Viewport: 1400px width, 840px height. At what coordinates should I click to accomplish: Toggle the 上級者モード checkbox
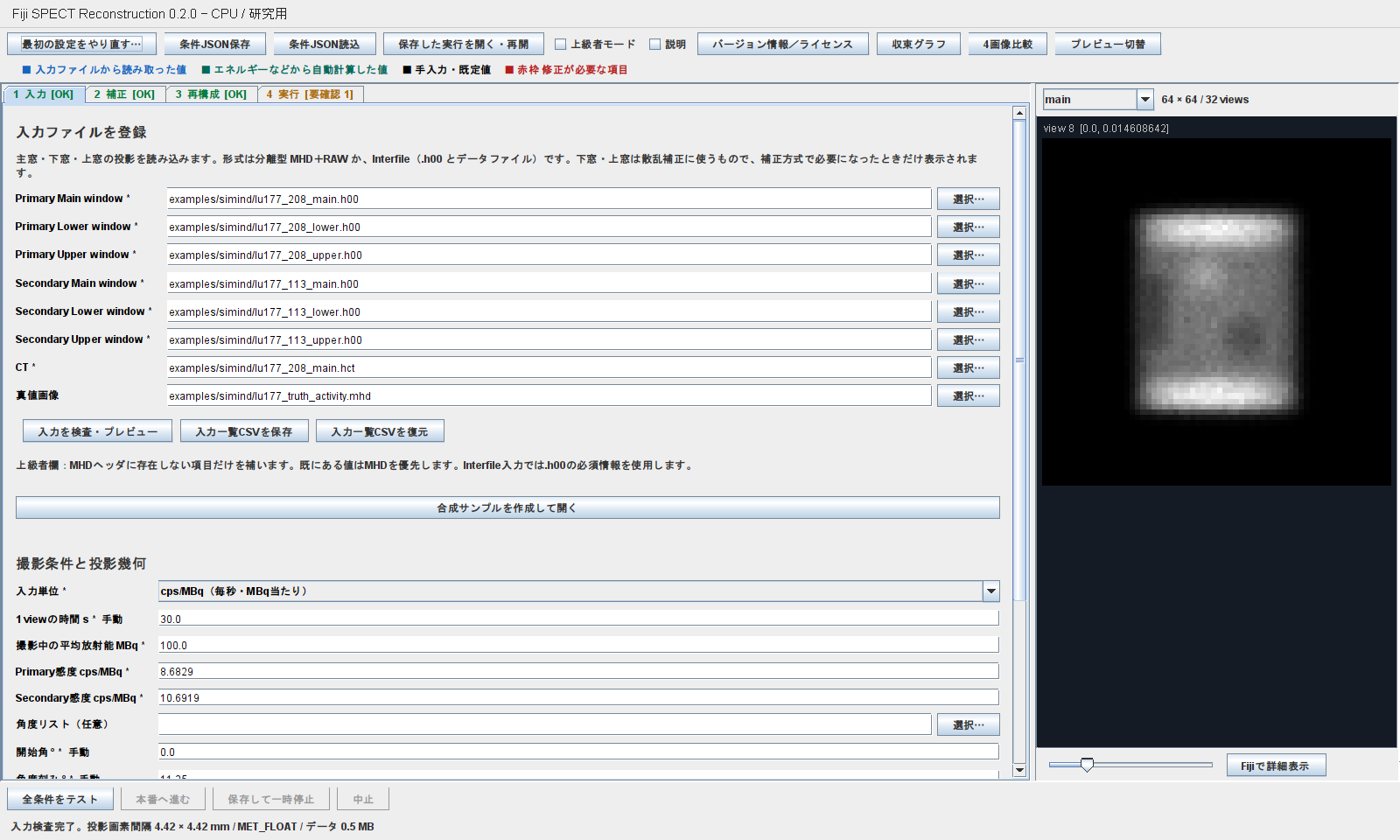(561, 44)
